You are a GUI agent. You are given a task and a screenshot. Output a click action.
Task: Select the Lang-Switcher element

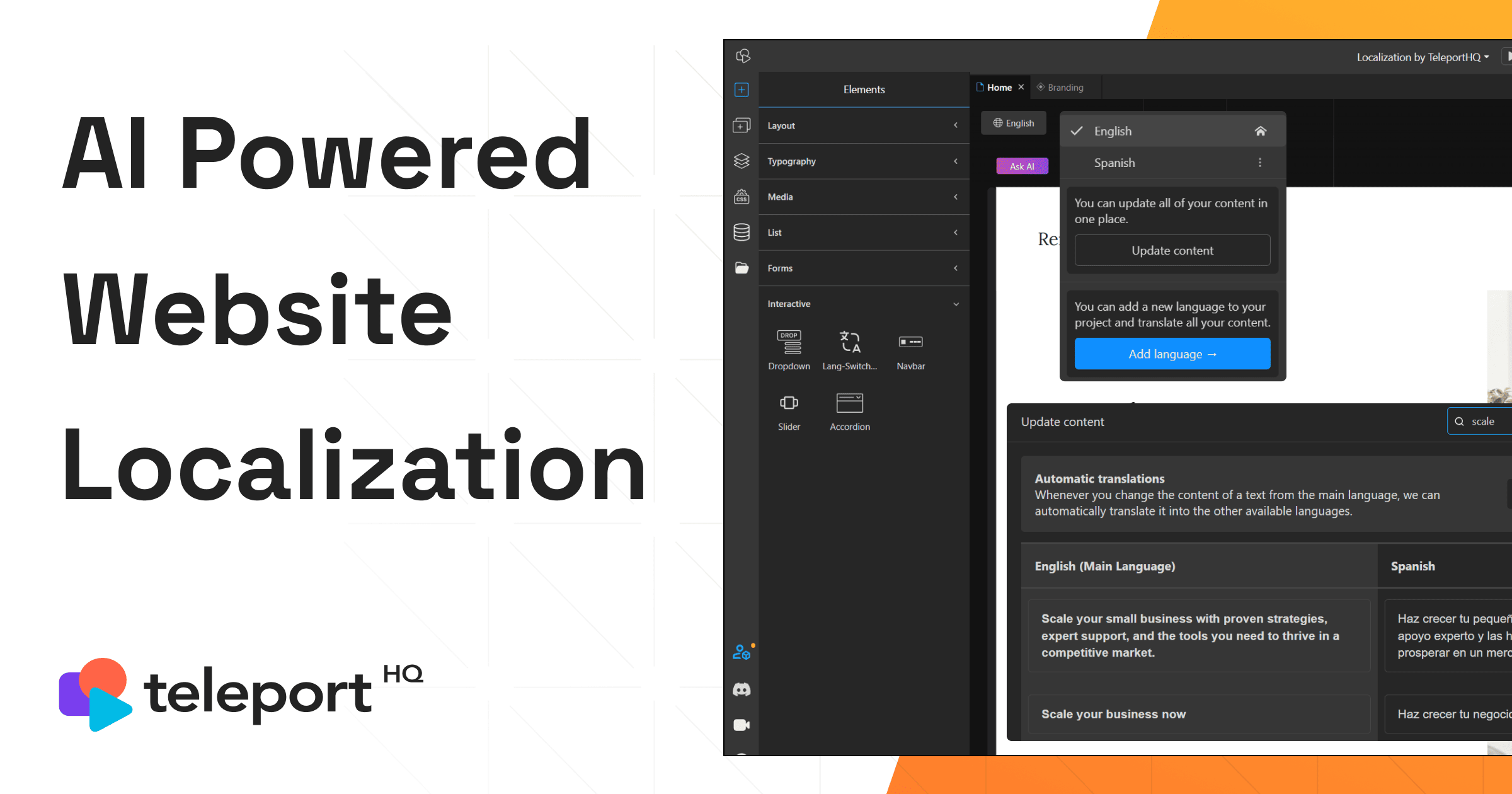click(850, 350)
